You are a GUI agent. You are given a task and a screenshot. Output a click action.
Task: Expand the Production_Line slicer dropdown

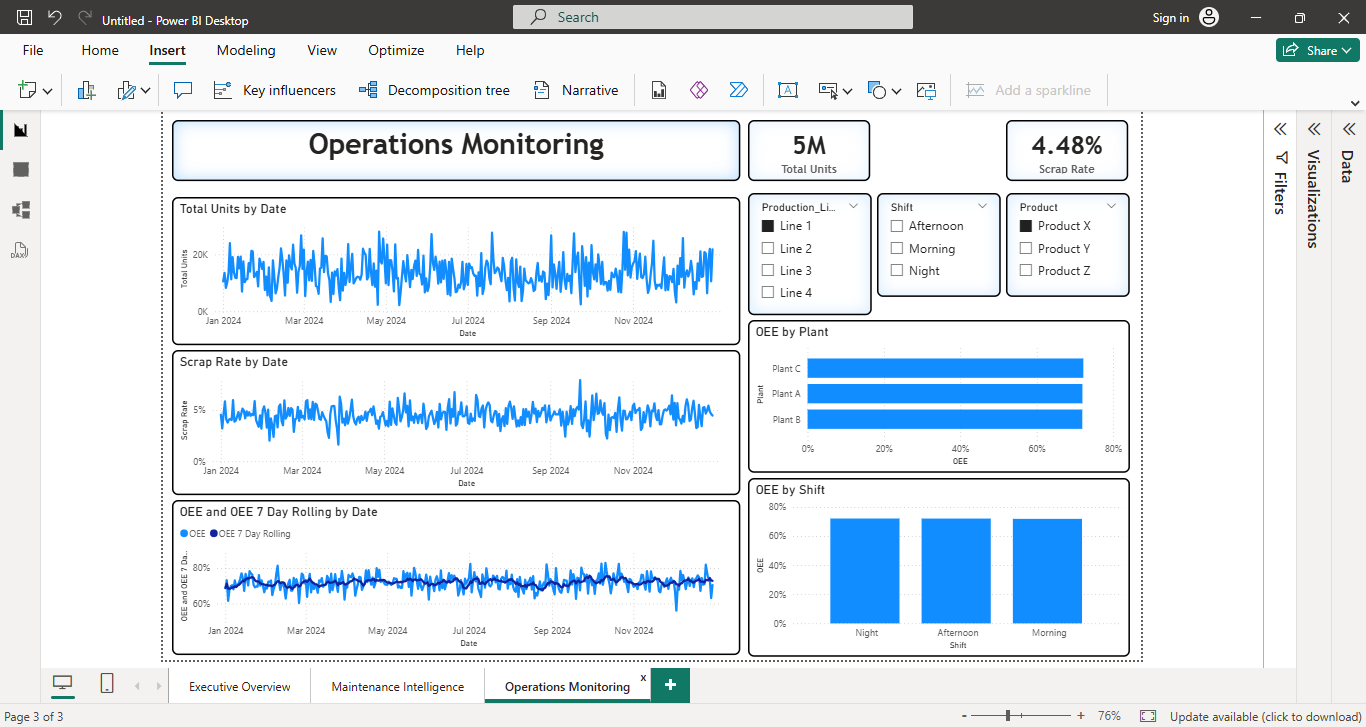(x=853, y=206)
